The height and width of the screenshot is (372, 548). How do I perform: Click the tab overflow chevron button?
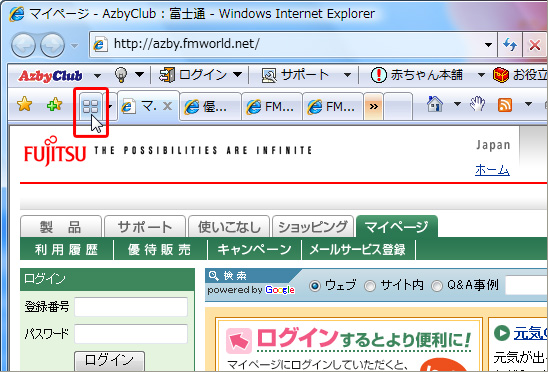click(x=373, y=107)
